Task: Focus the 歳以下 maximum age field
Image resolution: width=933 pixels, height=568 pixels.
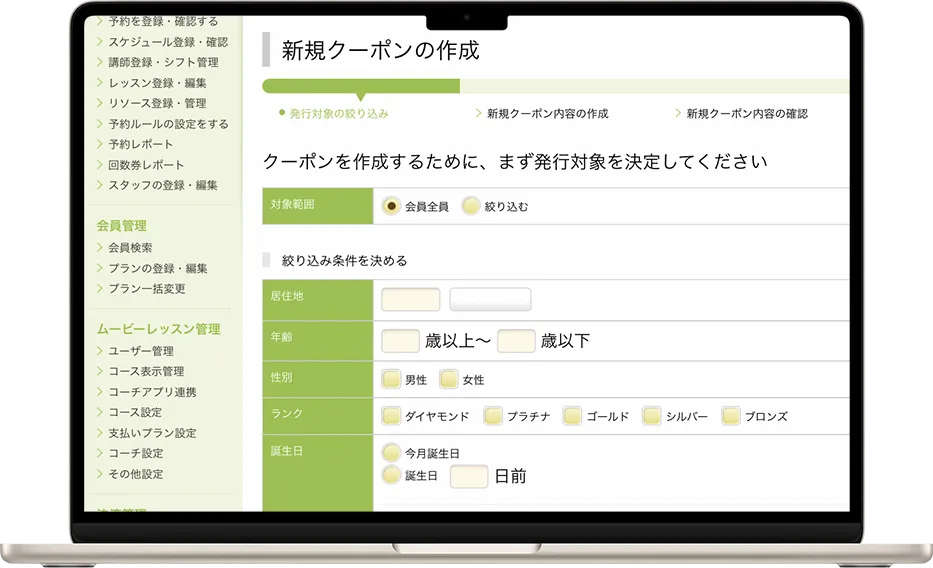Action: [516, 341]
